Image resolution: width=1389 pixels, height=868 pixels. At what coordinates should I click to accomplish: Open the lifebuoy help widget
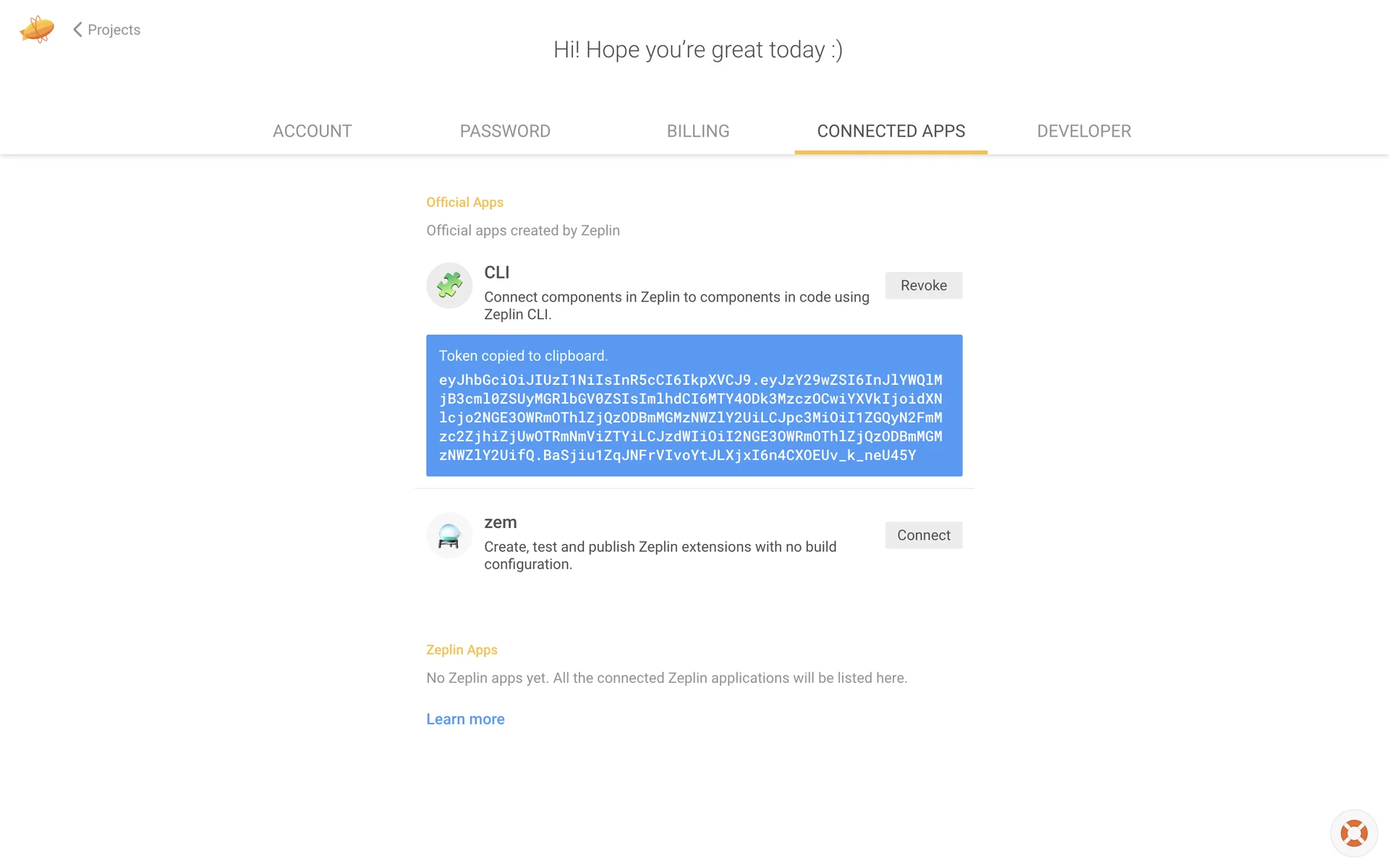(x=1354, y=833)
